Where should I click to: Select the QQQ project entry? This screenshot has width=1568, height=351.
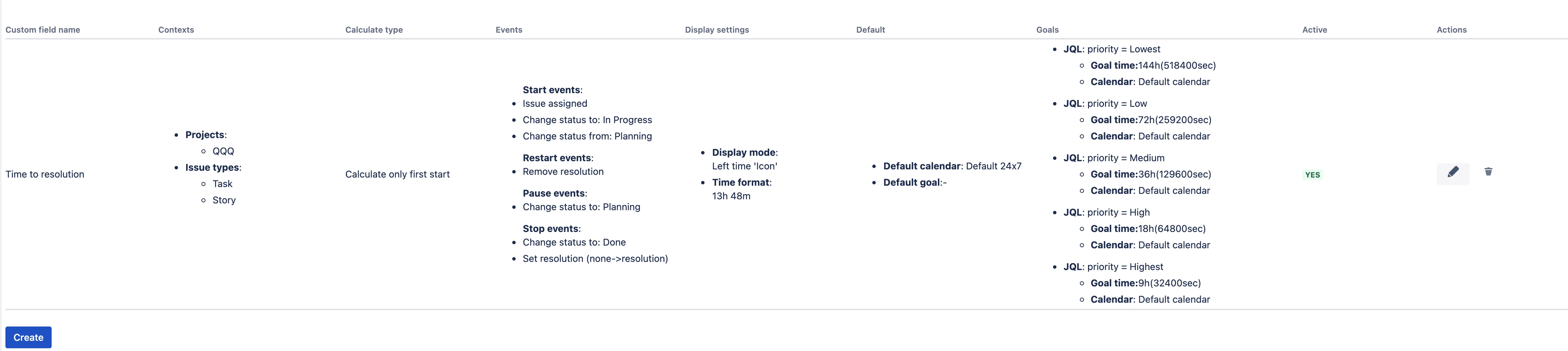tap(223, 151)
